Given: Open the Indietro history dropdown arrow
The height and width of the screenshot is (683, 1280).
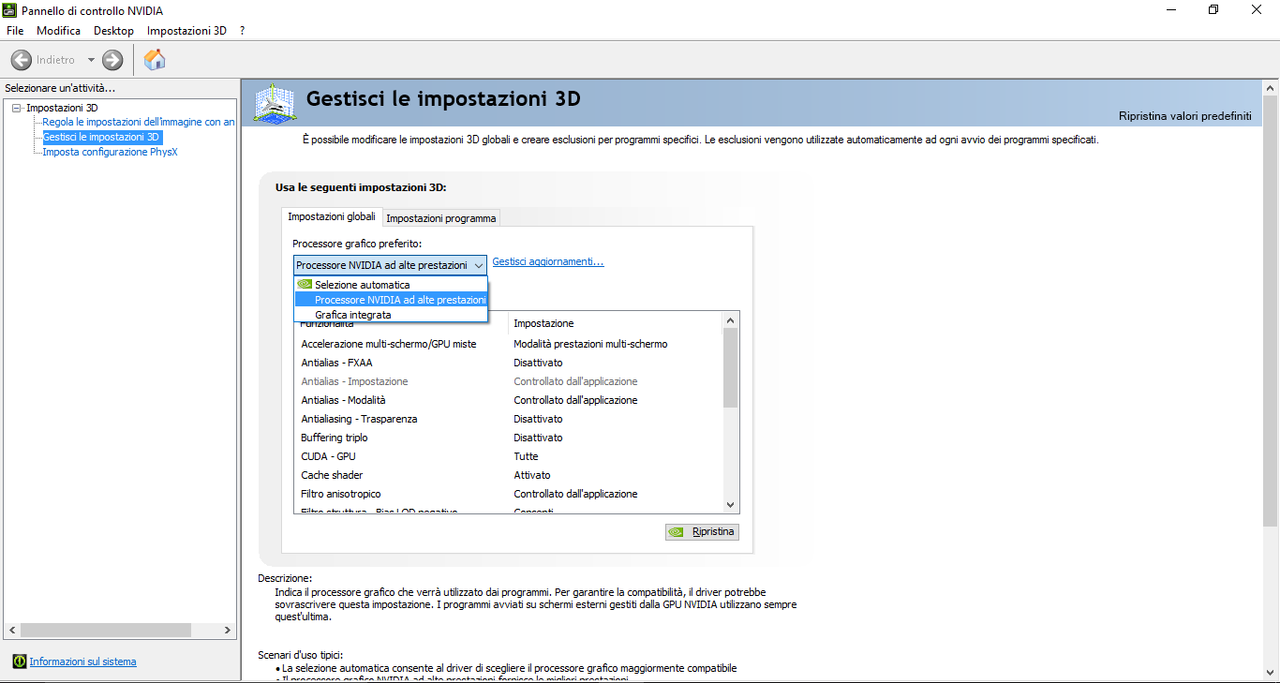Looking at the screenshot, I should (x=91, y=60).
